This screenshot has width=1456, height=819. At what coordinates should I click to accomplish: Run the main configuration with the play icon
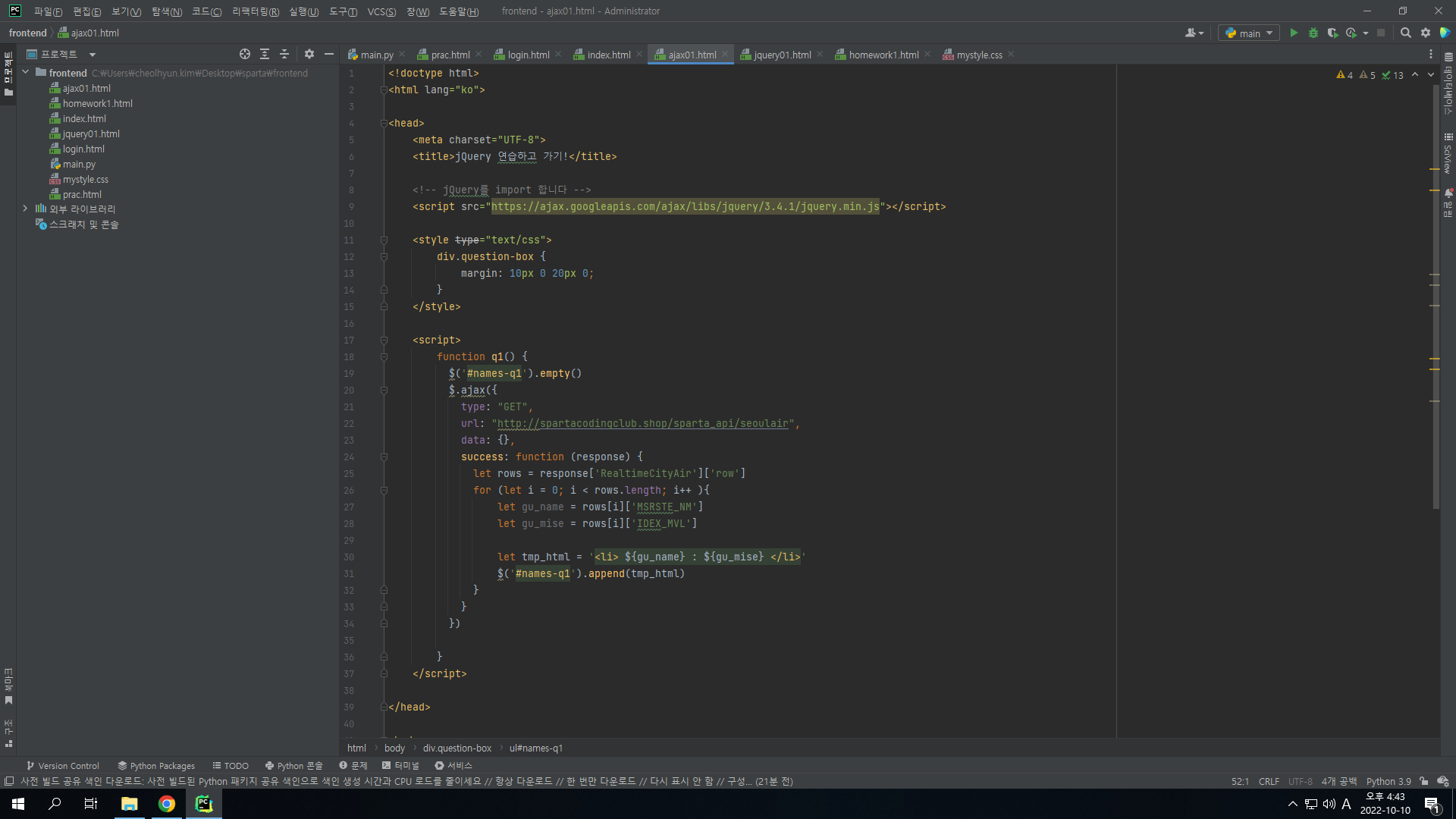tap(1294, 33)
